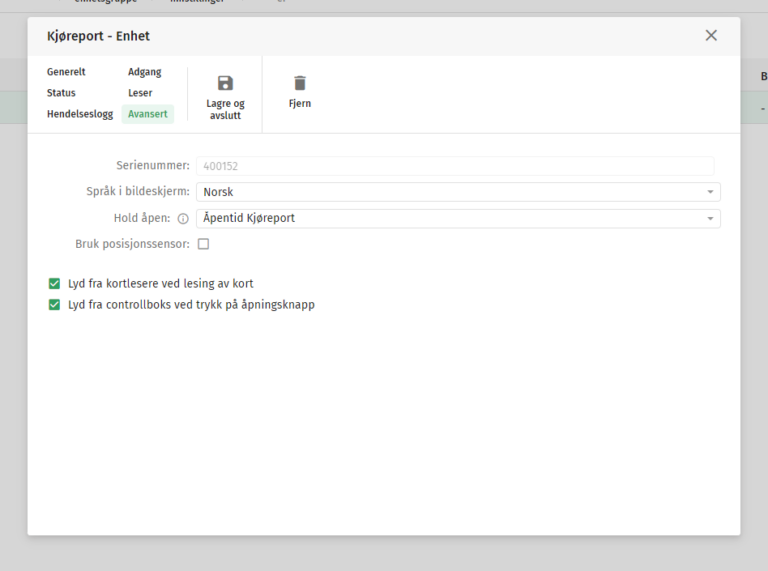The image size is (768, 571).
Task: Select the highlighted Avansert tab
Action: tap(148, 114)
